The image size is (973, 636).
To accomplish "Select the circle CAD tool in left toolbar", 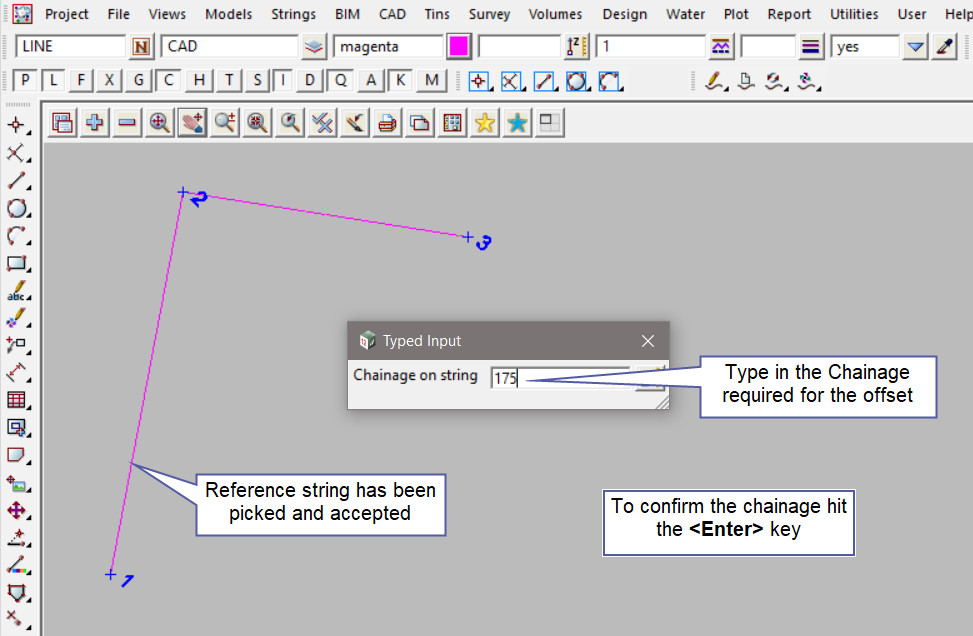I will click(16, 209).
